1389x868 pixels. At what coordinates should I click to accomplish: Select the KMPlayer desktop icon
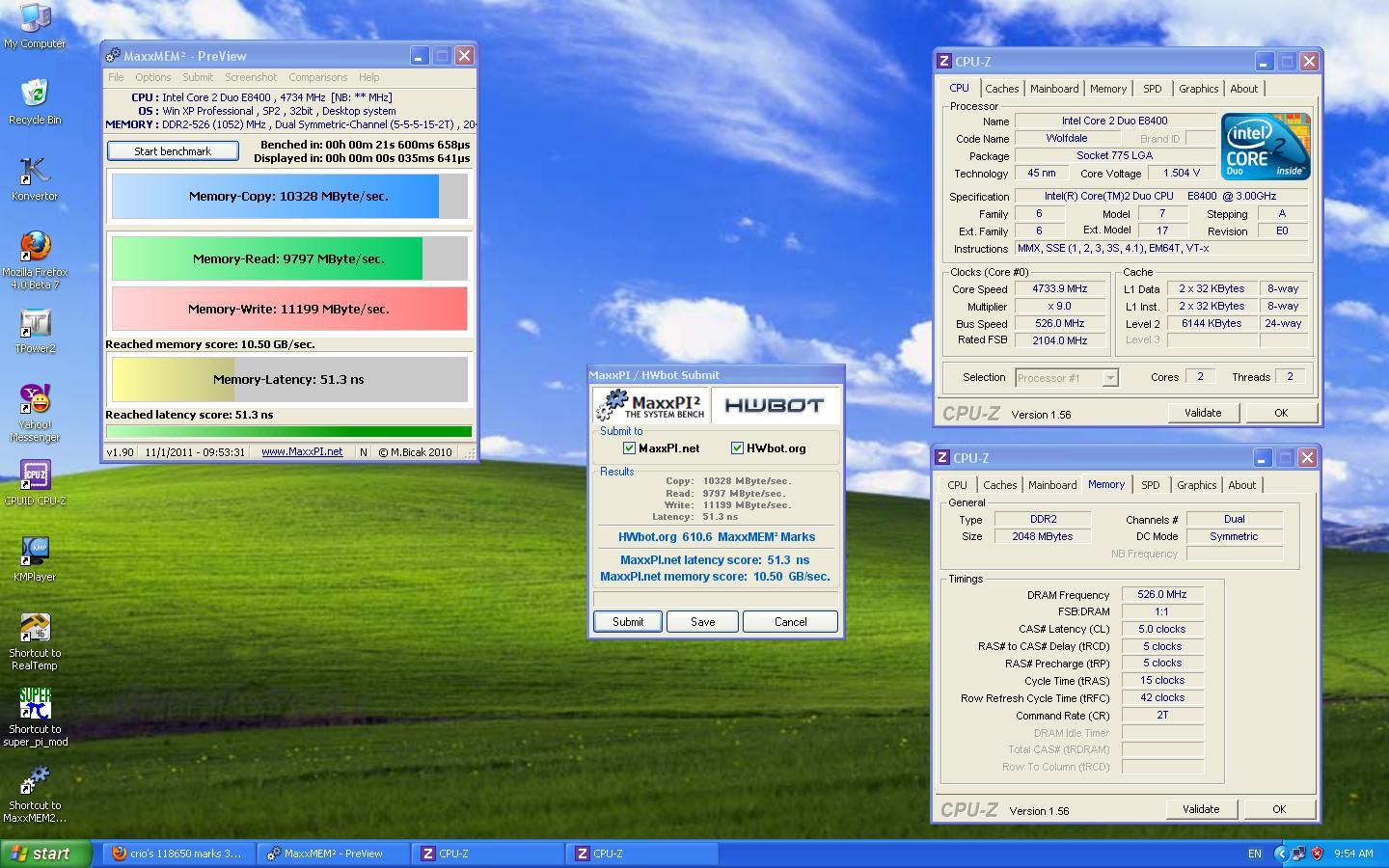[35, 559]
